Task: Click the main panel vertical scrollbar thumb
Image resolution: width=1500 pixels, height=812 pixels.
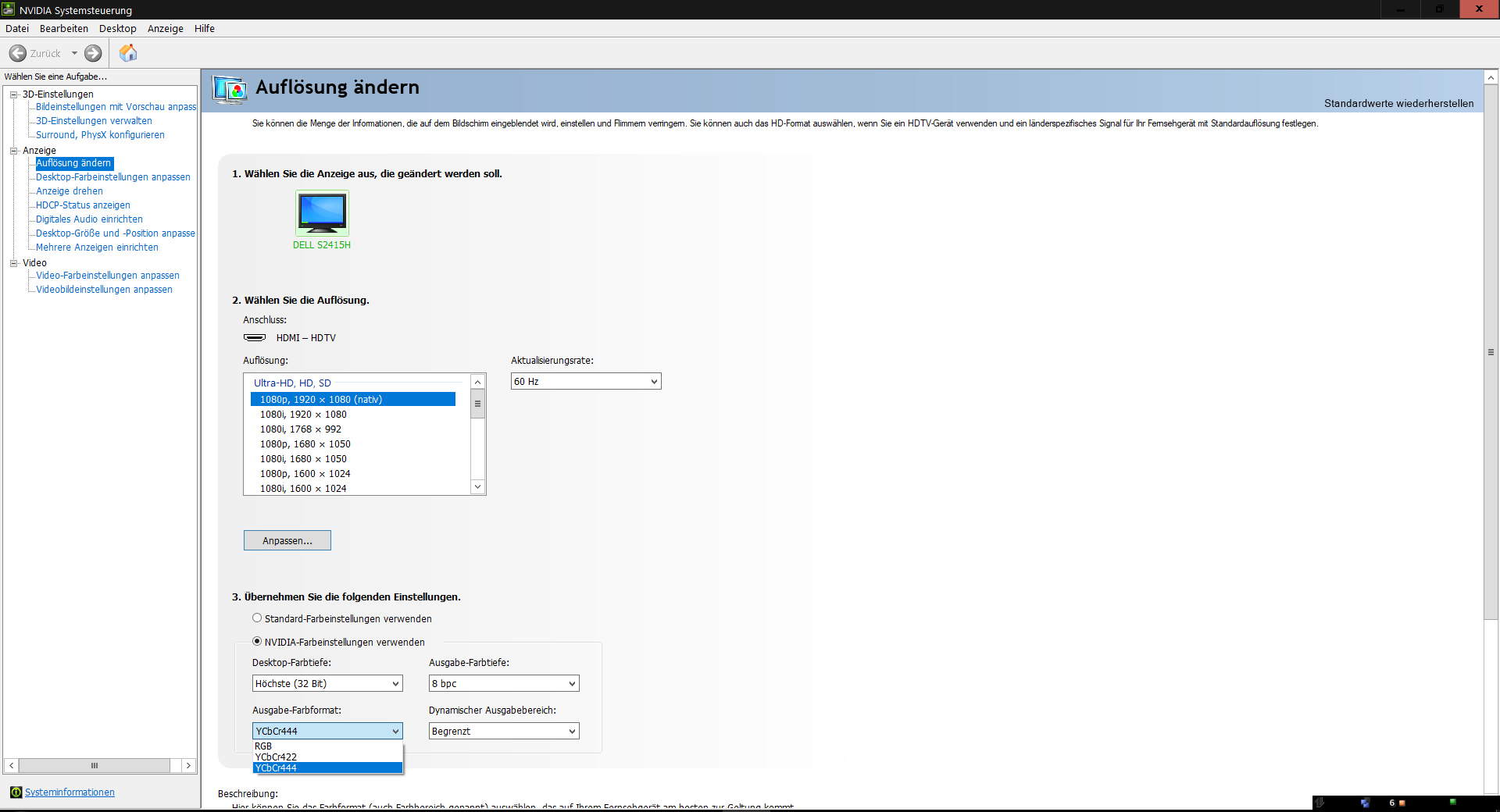Action: point(1491,352)
